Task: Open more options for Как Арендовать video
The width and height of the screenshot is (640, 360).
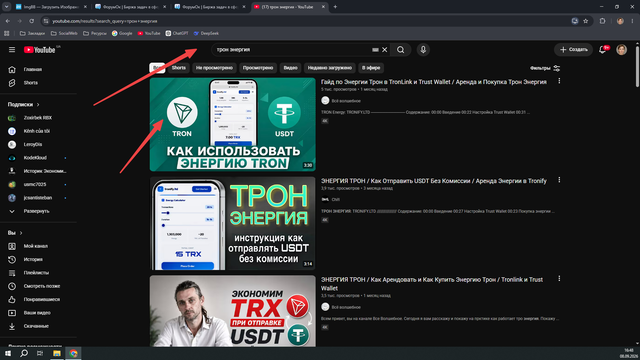Action: [559, 279]
